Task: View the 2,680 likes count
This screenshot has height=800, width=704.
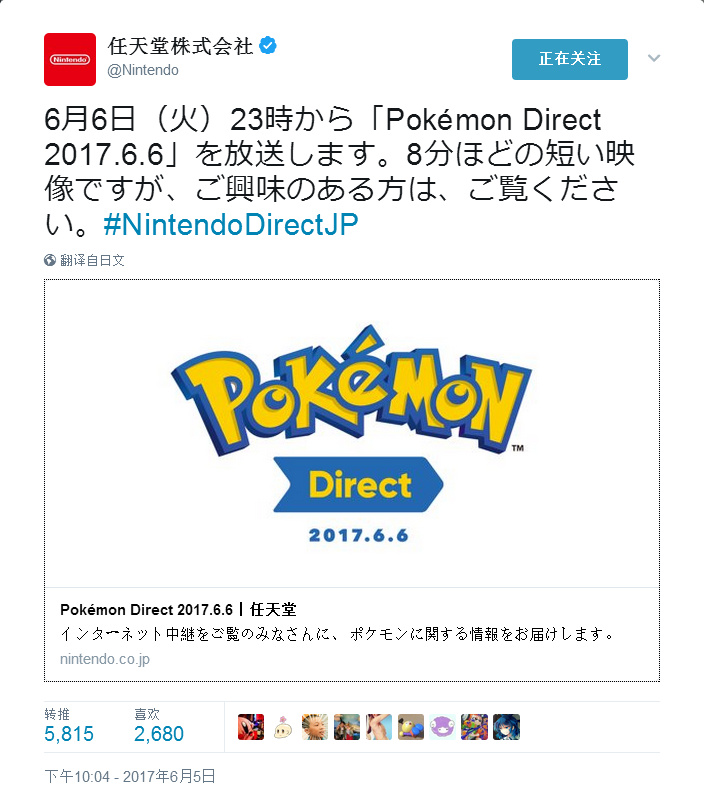Action: click(159, 734)
